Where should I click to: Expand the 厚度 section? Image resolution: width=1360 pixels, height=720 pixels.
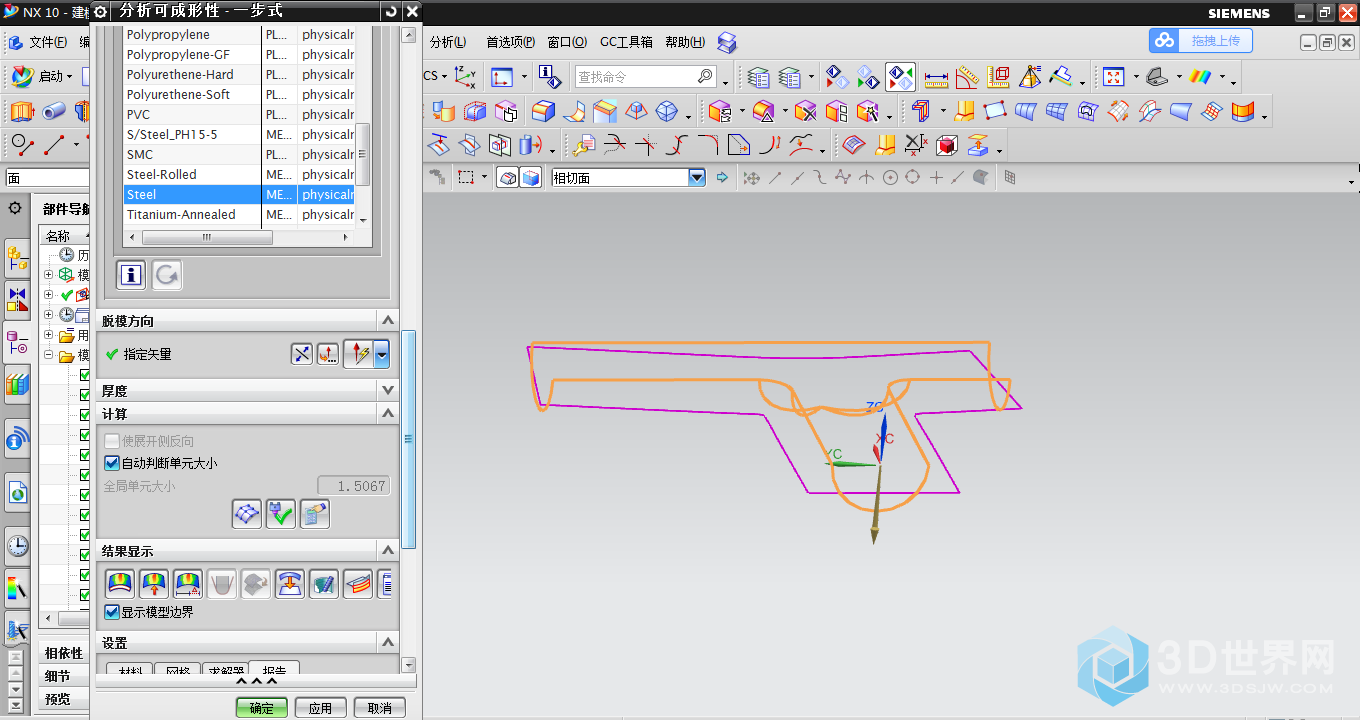[388, 390]
